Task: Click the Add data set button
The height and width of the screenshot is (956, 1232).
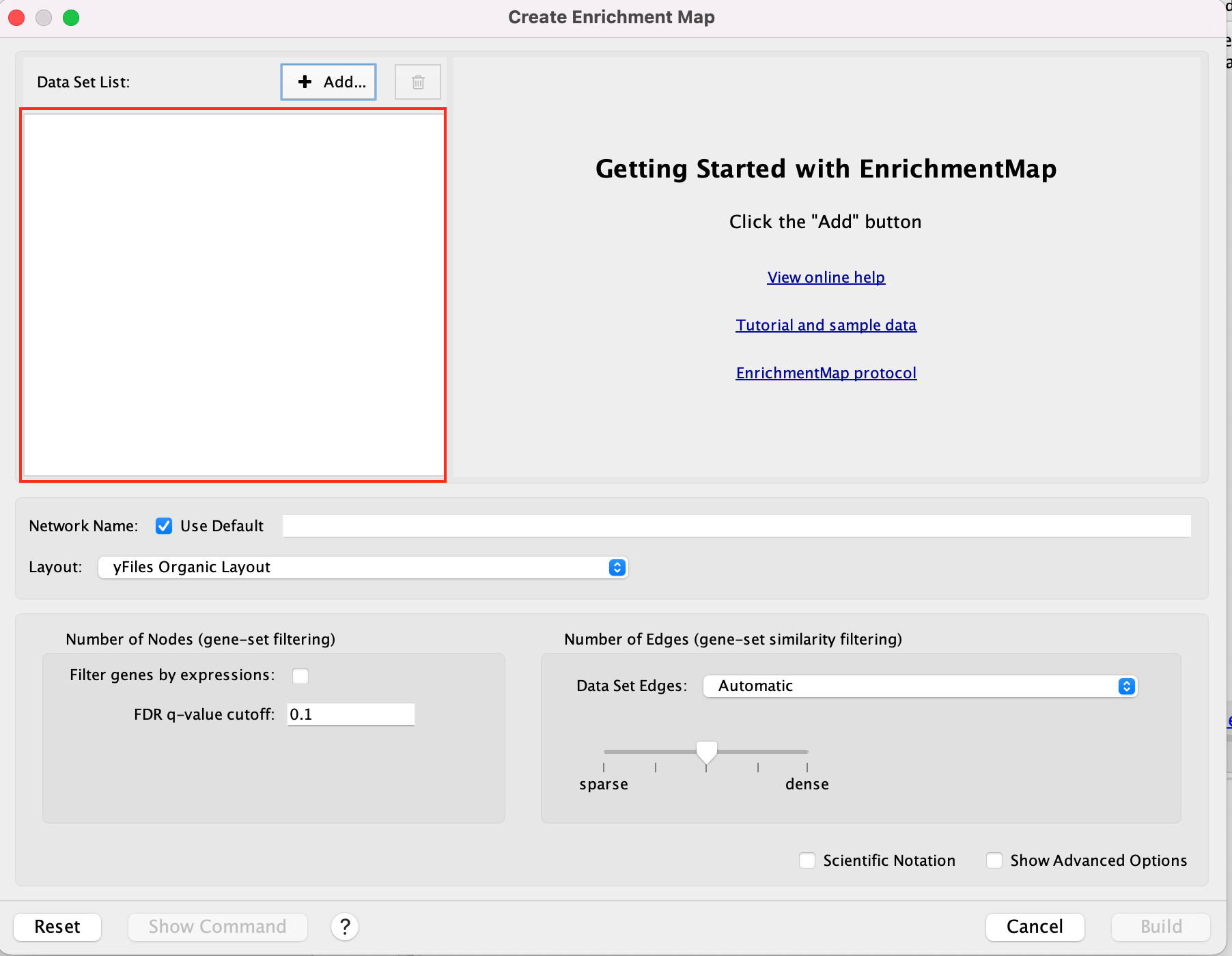Action: pos(328,82)
